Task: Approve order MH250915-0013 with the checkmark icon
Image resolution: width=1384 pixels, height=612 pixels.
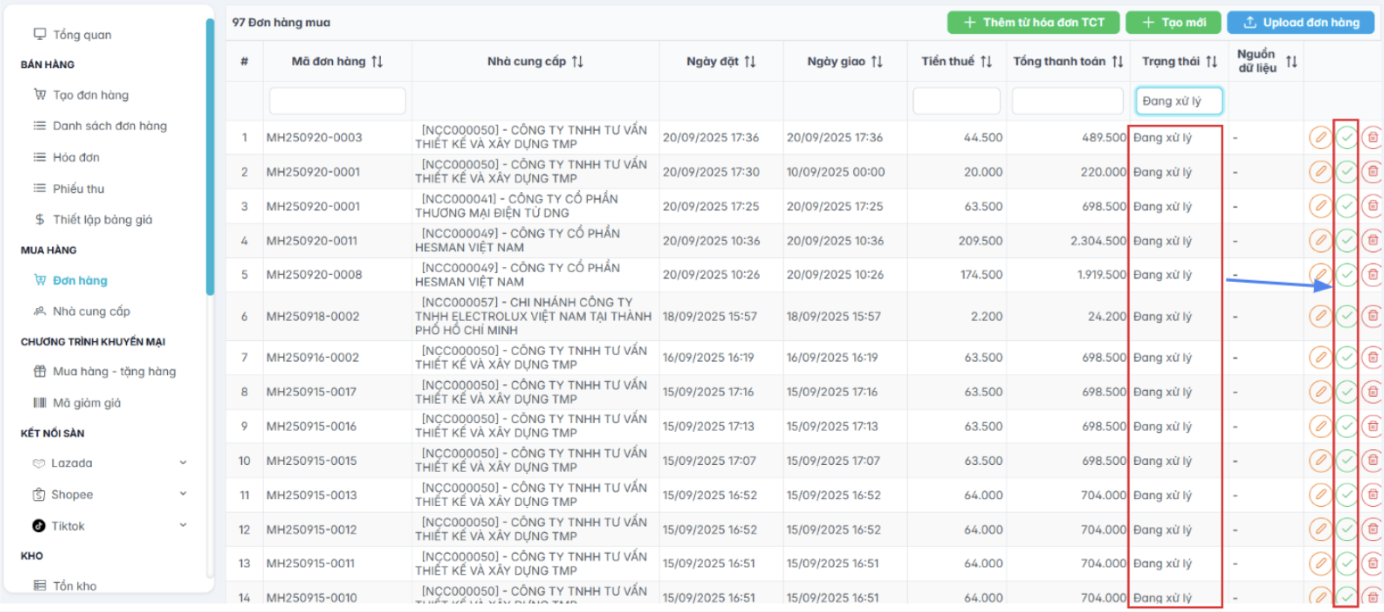Action: [x=1347, y=495]
